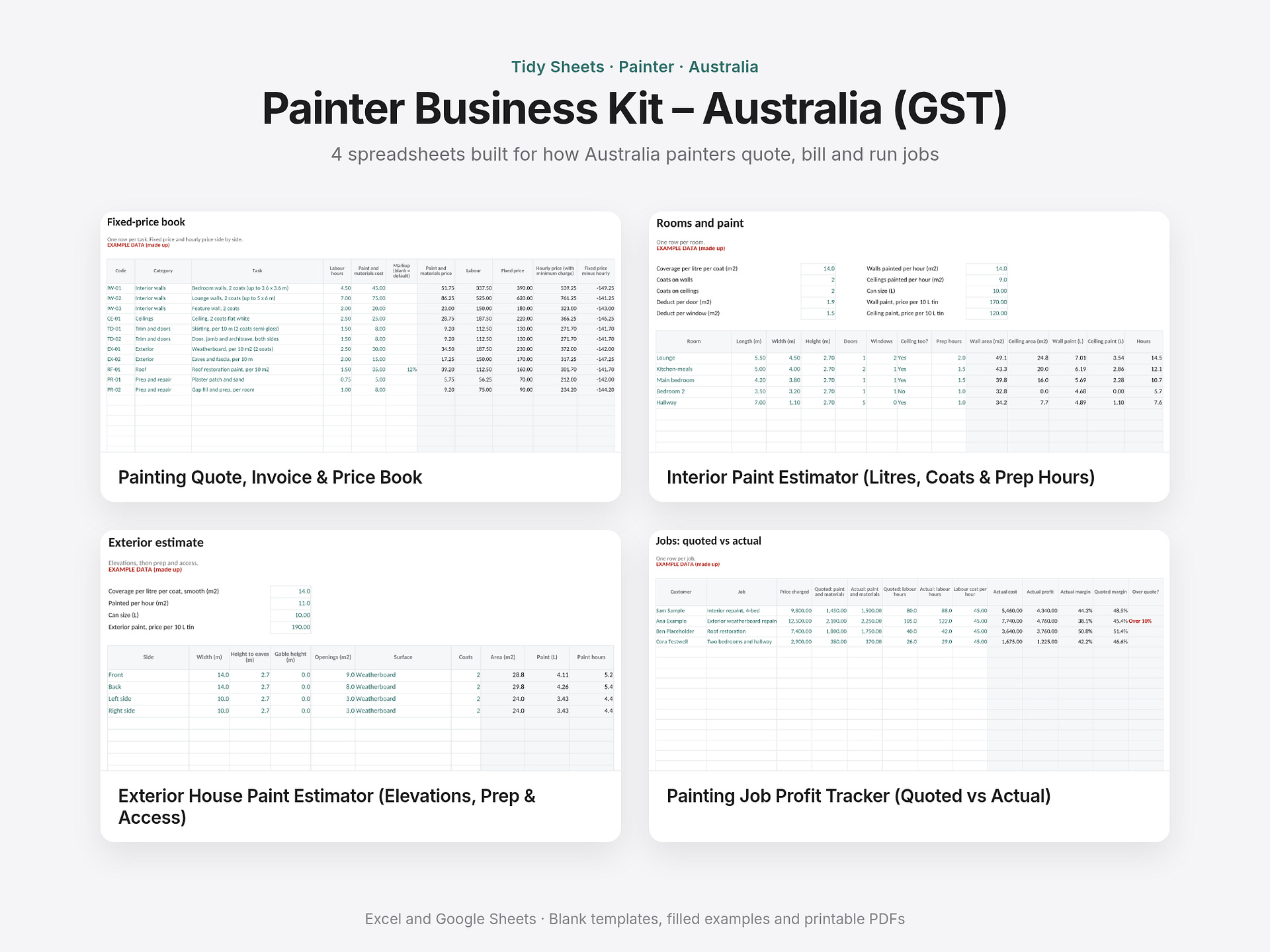
Task: Select 'Gap fill and prep, per room' cell
Action: point(257,390)
